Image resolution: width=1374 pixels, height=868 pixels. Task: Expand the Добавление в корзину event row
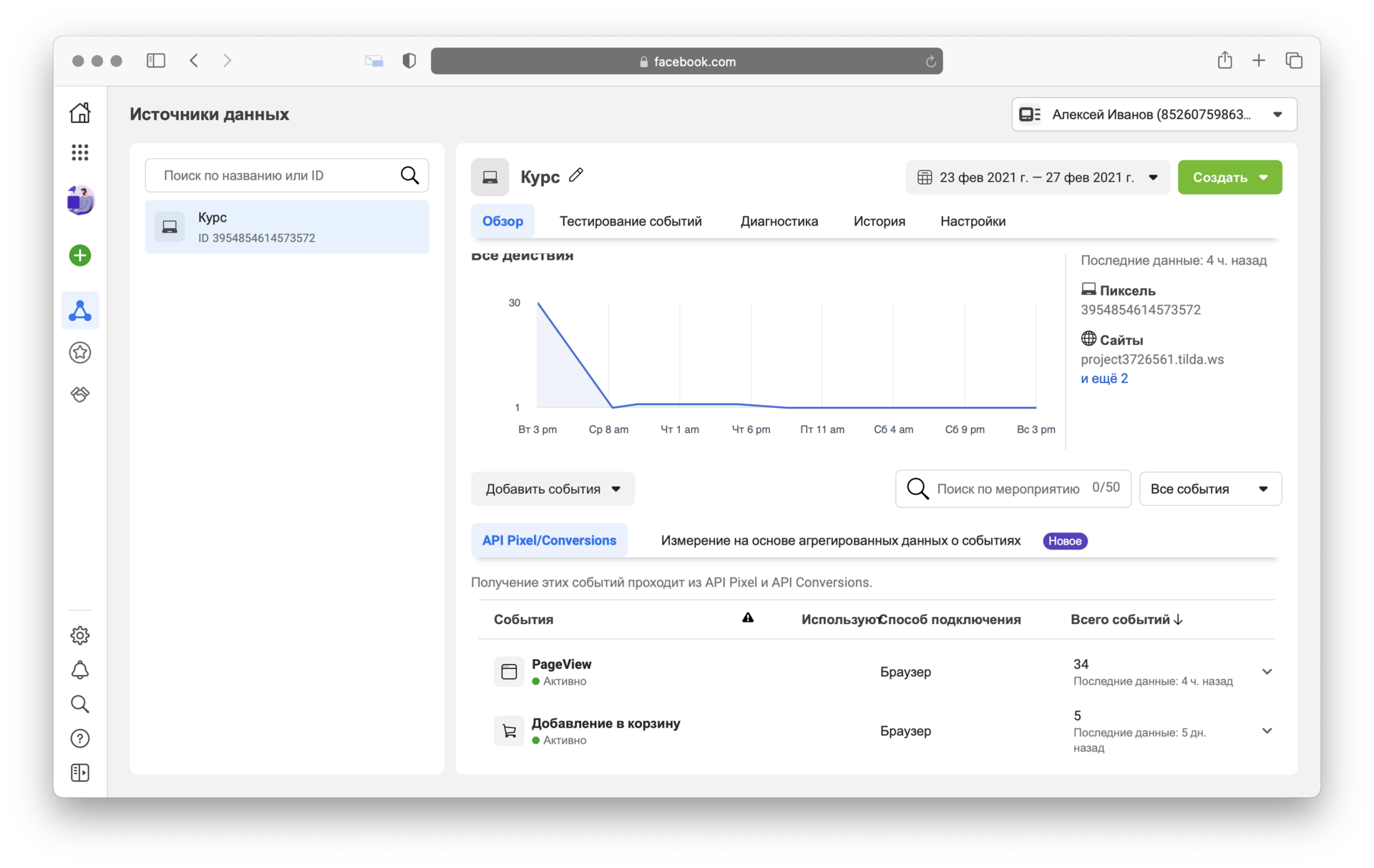point(1267,730)
